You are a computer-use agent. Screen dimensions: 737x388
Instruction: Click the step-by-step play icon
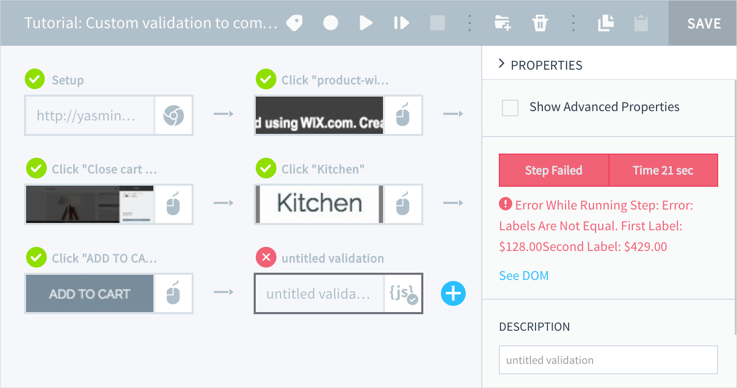(401, 23)
